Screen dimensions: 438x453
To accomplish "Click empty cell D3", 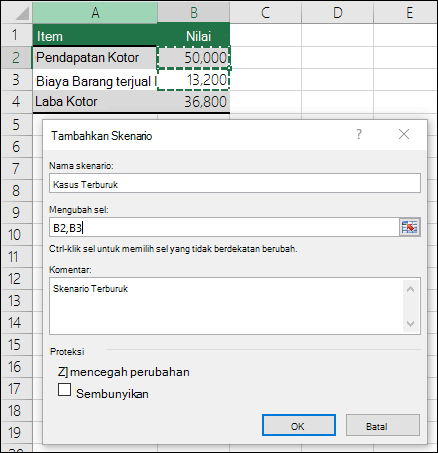I will 338,80.
